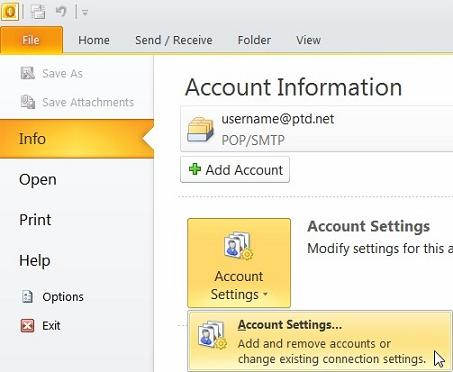Screen dimensions: 453x372
Task: Open the File tab
Action: [x=31, y=40]
